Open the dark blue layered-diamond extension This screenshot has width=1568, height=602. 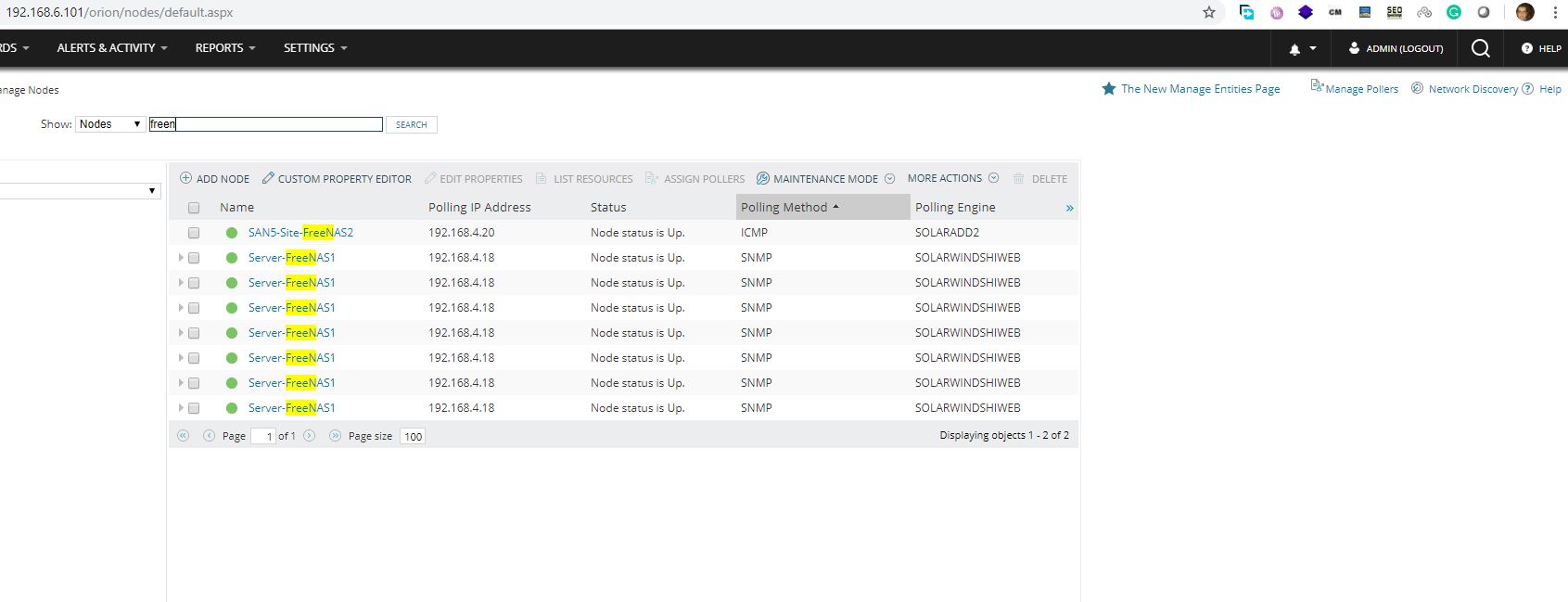click(x=1306, y=12)
